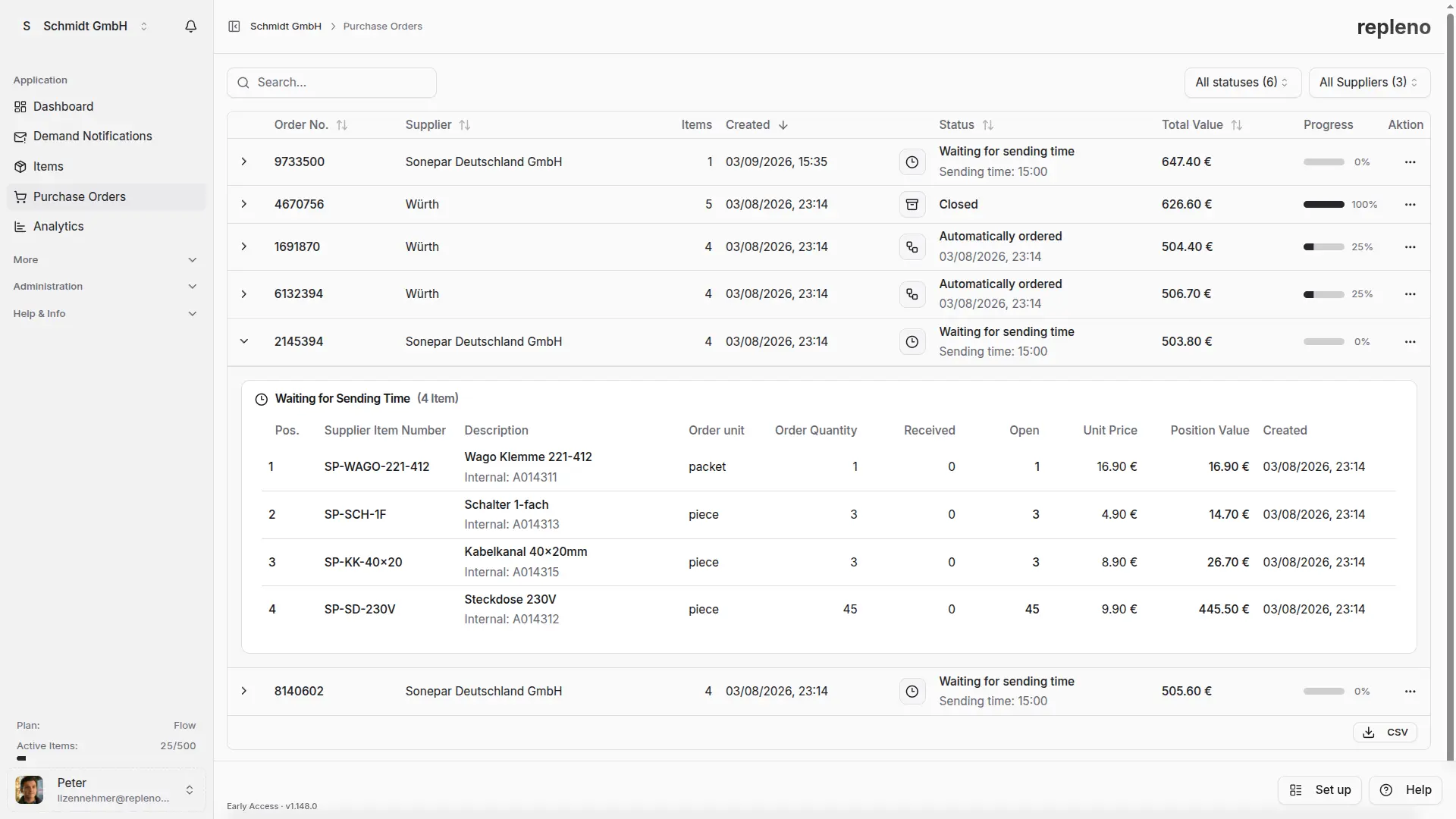1456x819 pixels.
Task: Collapse the expanded row for order 2145394
Action: tap(243, 341)
